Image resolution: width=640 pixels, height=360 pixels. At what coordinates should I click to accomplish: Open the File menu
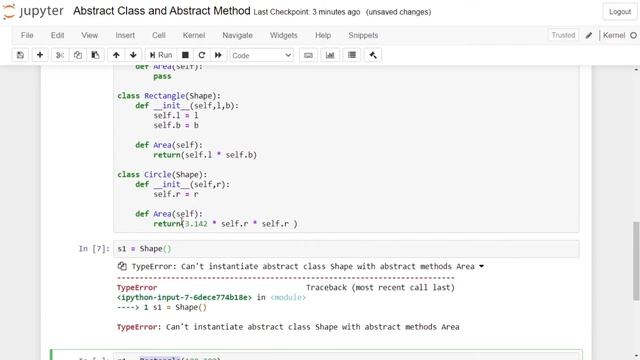pos(27,36)
